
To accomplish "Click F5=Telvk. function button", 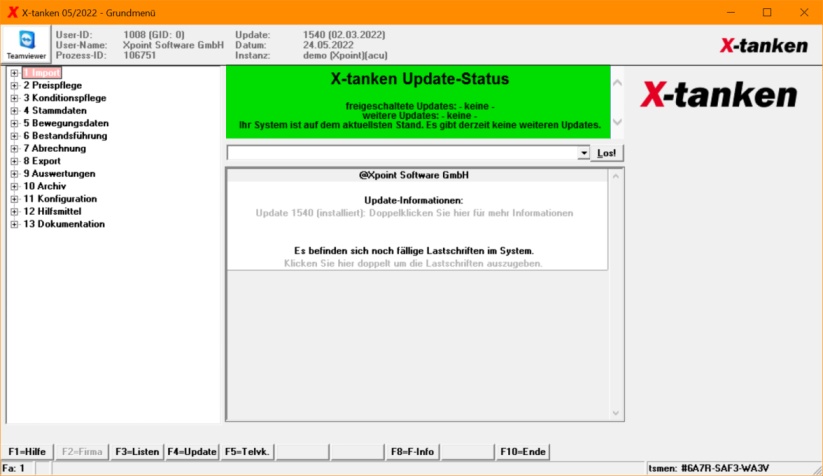I will click(x=247, y=452).
